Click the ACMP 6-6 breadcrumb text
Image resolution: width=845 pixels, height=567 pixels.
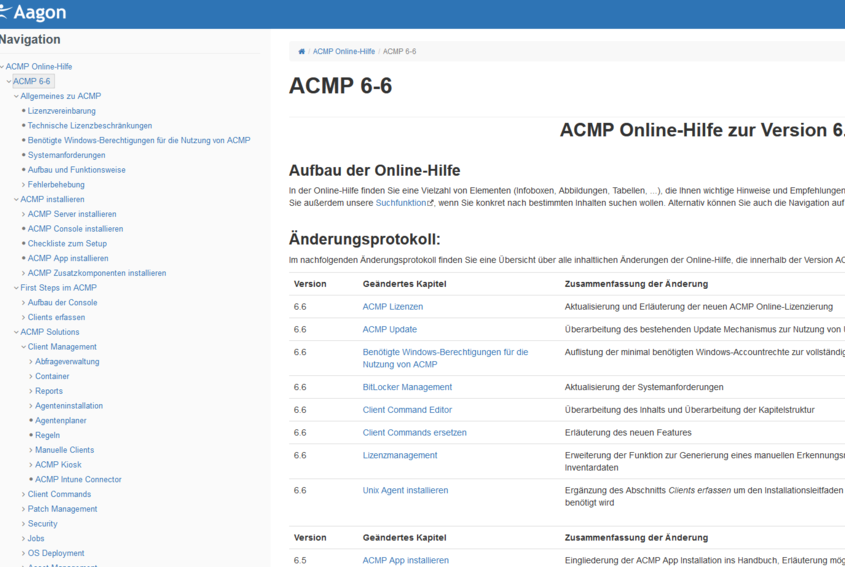tap(399, 52)
